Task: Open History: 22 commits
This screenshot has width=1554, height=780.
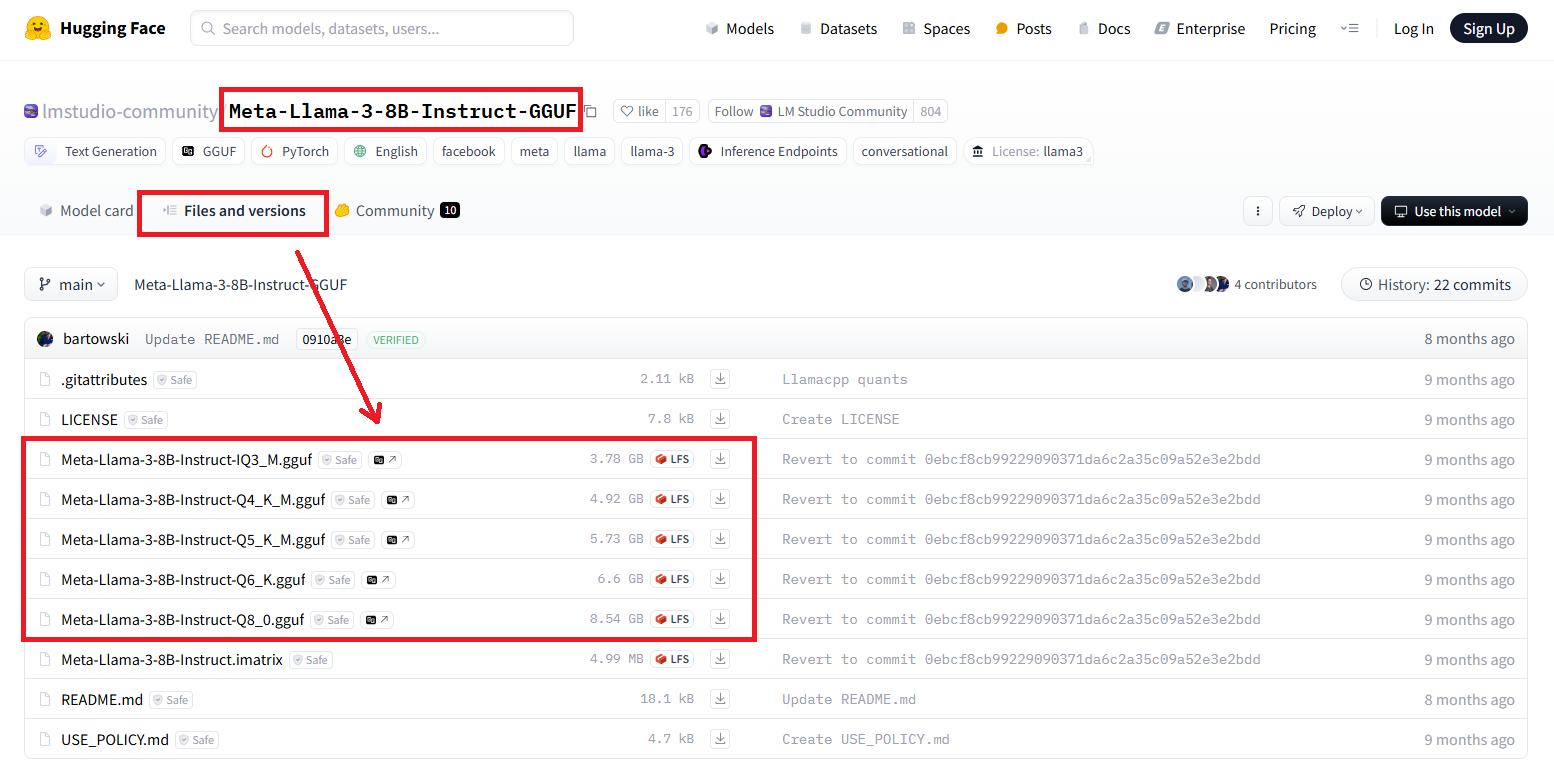Action: pyautogui.click(x=1434, y=284)
